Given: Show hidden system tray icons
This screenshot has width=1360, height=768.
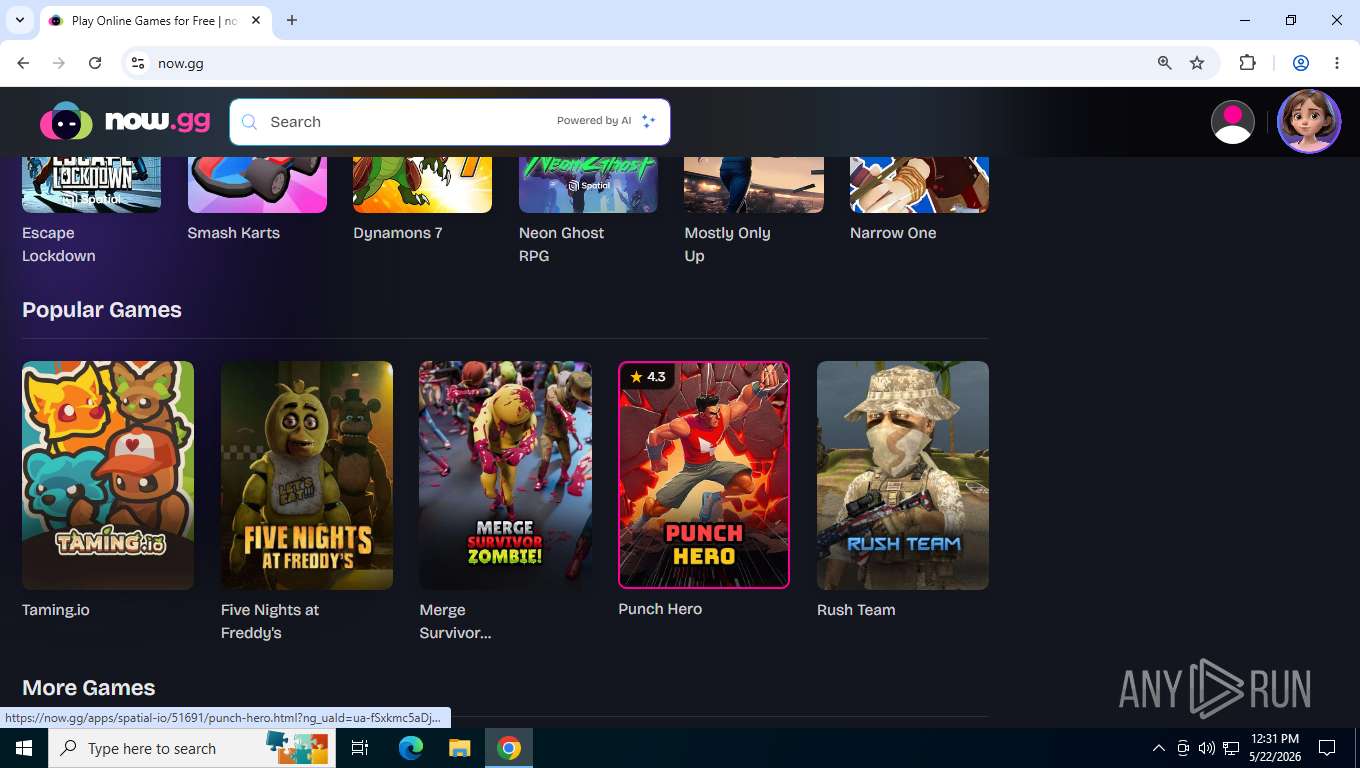Looking at the screenshot, I should coord(1159,748).
